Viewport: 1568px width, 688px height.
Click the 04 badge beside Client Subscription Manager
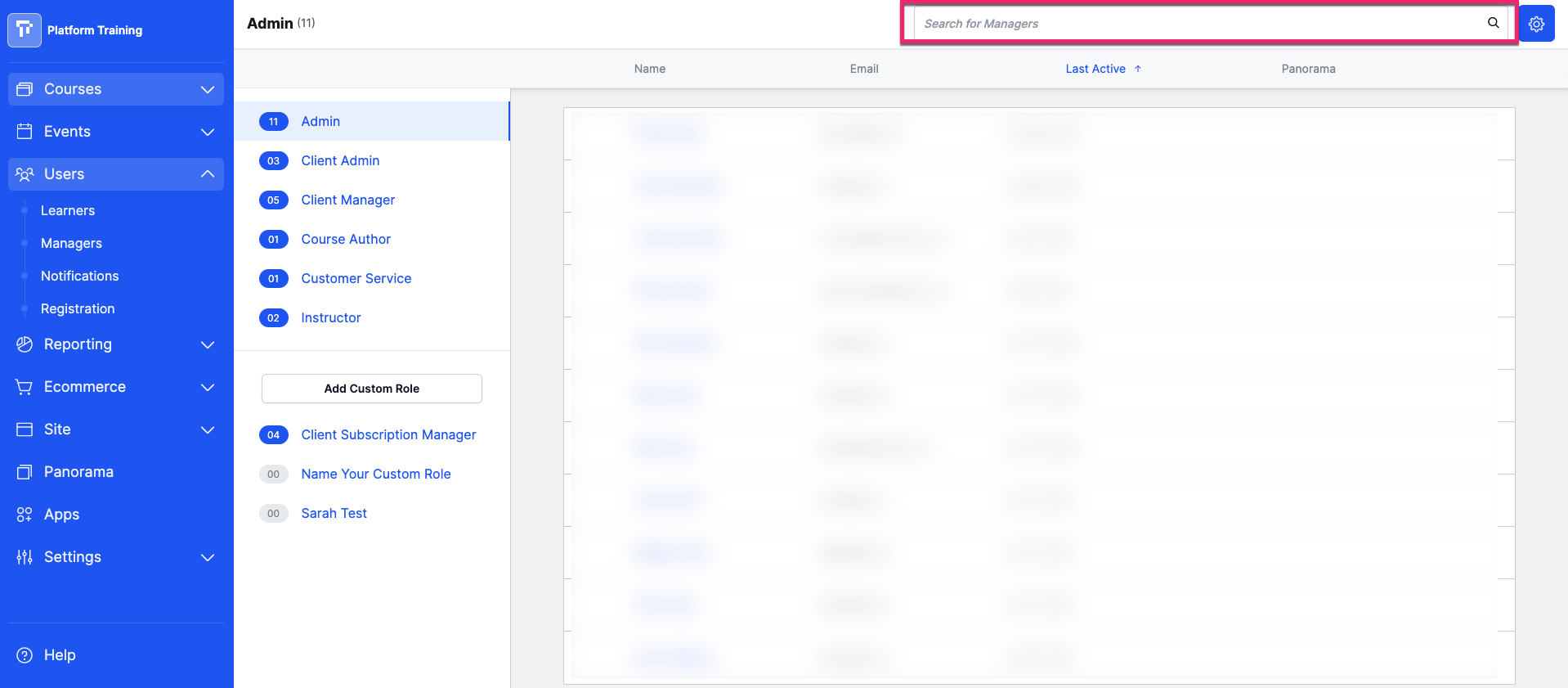pyautogui.click(x=273, y=434)
